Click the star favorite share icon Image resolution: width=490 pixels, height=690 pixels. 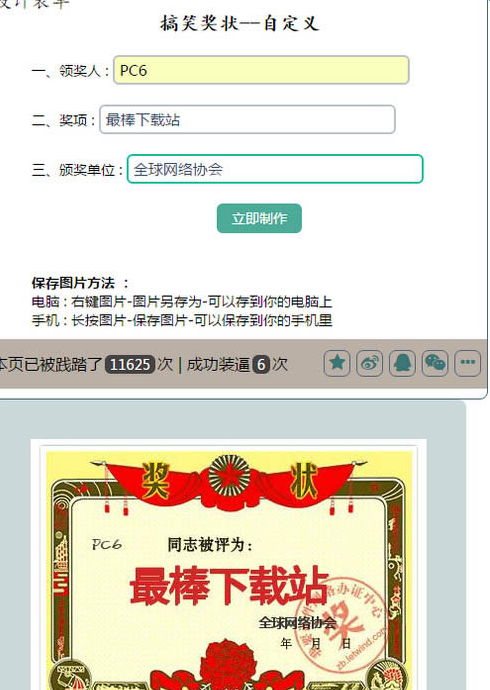click(337, 363)
